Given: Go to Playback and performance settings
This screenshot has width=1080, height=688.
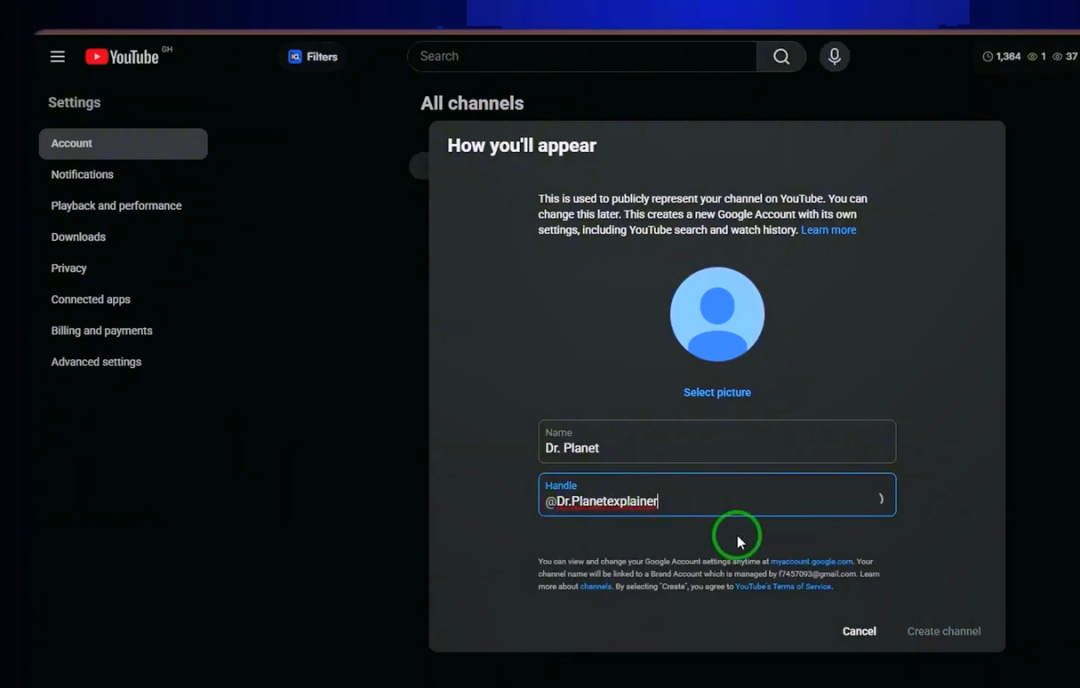Looking at the screenshot, I should (x=116, y=205).
